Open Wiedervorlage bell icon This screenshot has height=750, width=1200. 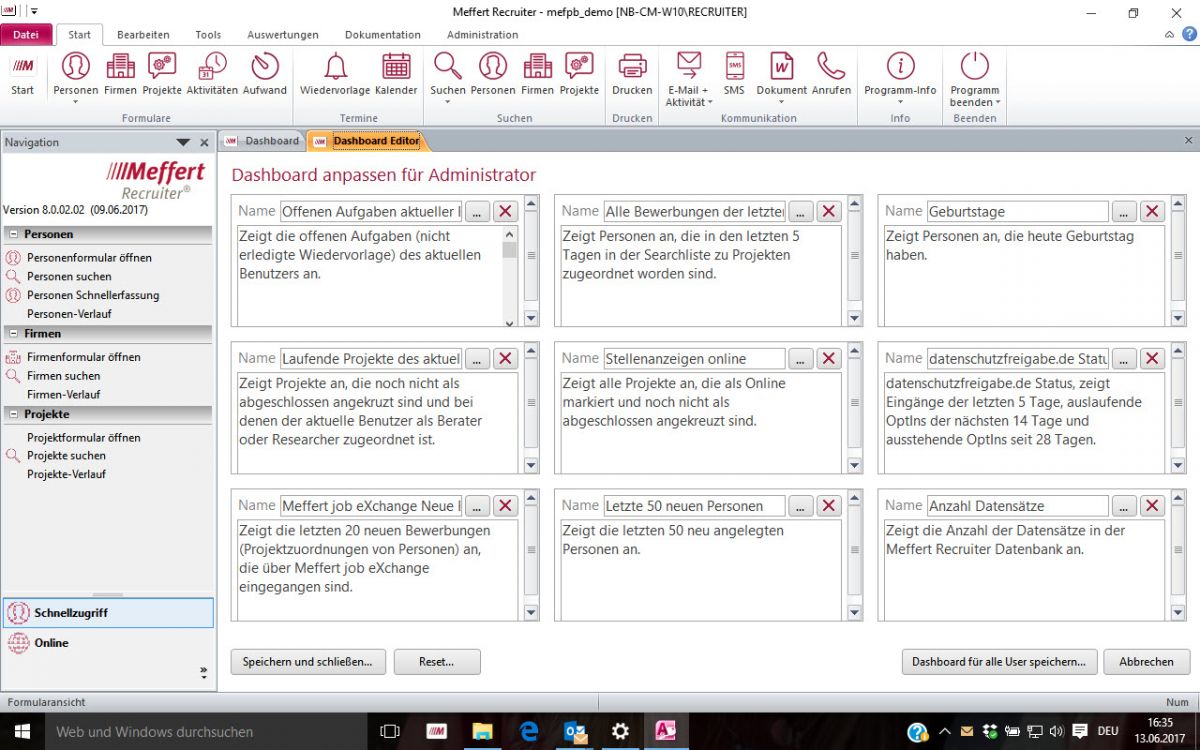click(x=335, y=73)
